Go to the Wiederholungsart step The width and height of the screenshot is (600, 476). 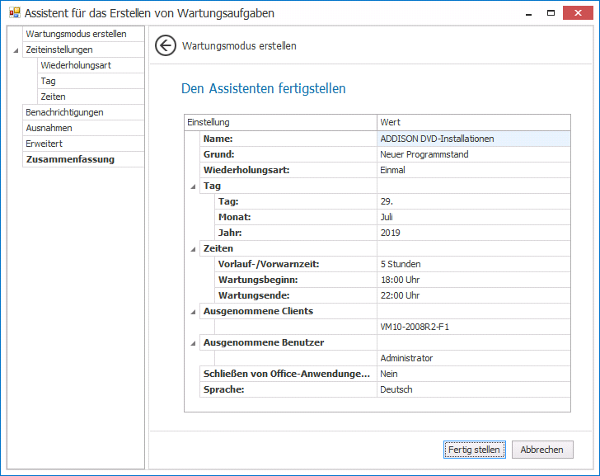click(91, 65)
